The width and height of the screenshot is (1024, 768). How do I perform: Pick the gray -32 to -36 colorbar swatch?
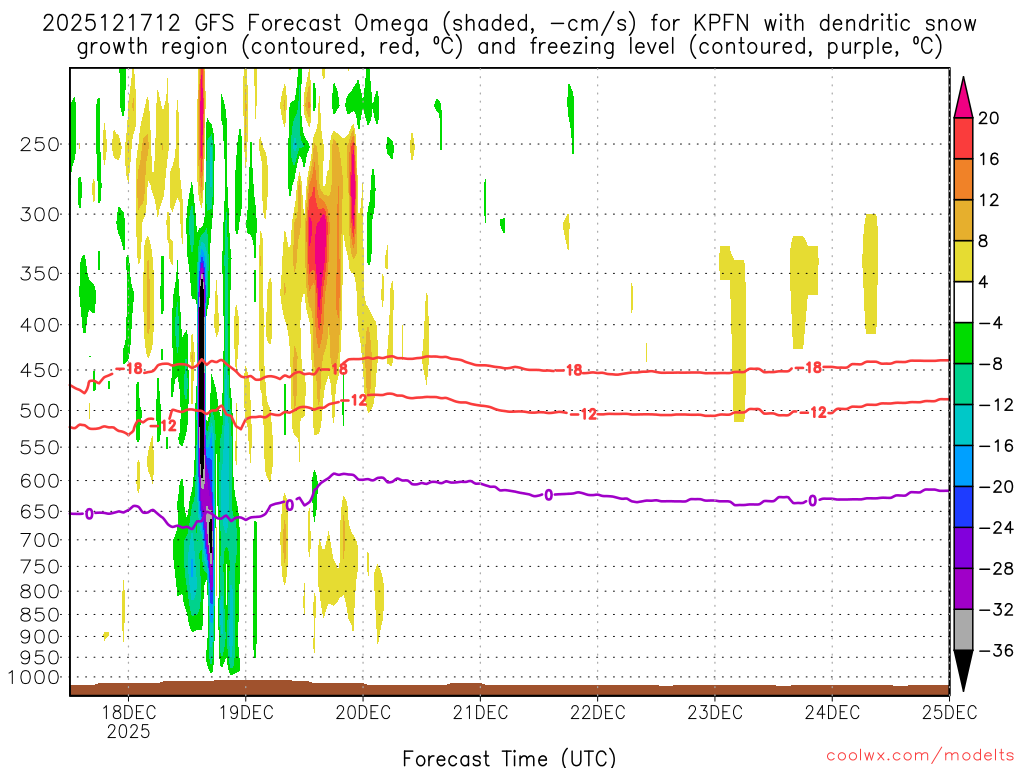pos(963,630)
